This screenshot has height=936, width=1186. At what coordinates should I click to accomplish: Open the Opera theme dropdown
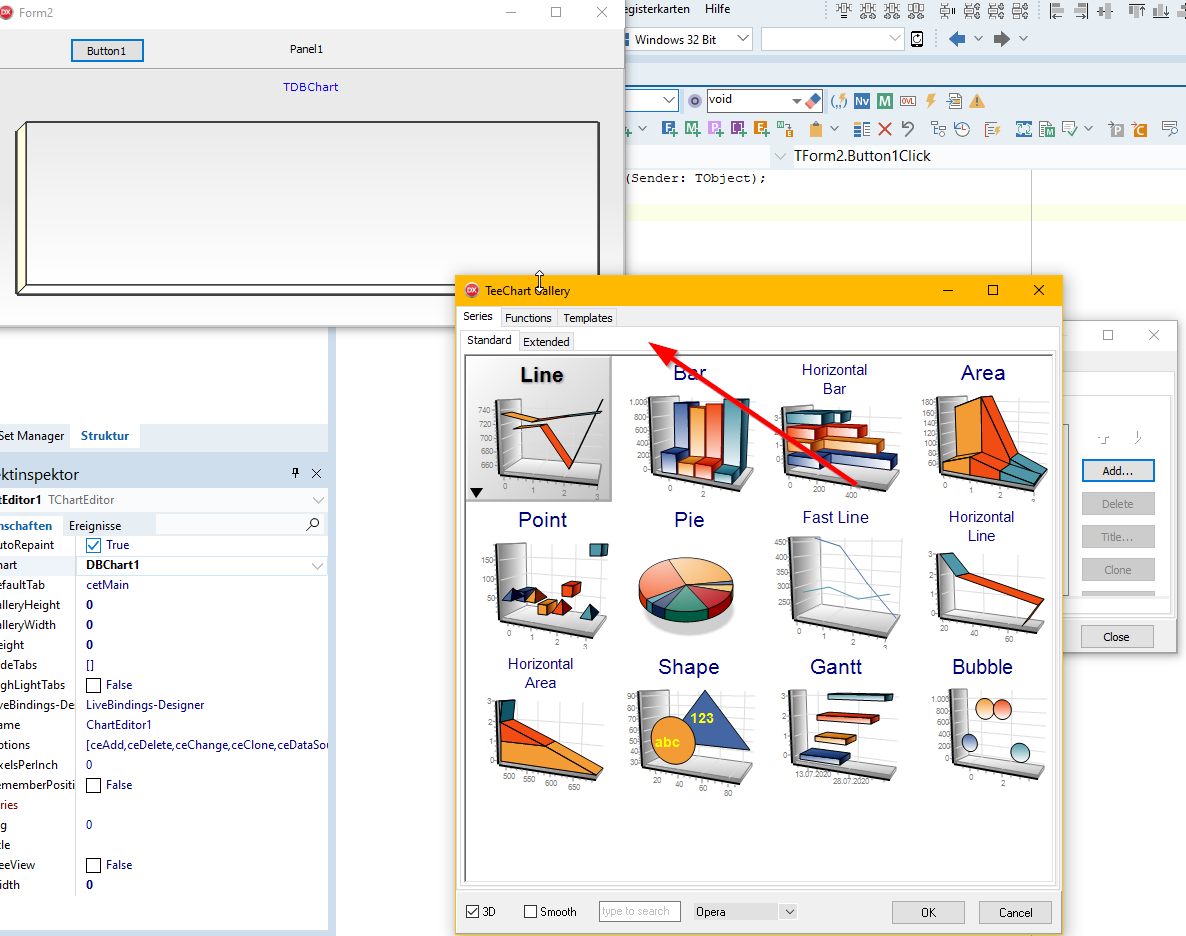[789, 912]
